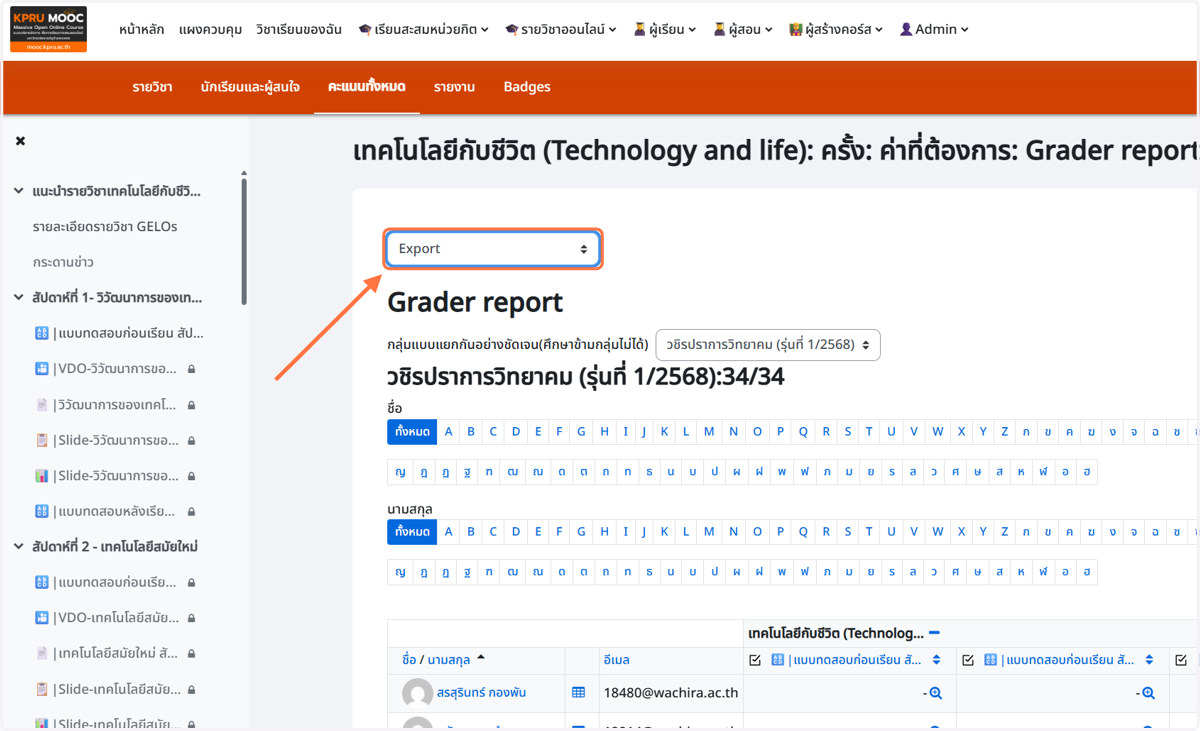Go to หน้าหลัก in top menu
1200x731 pixels.
coord(141,30)
